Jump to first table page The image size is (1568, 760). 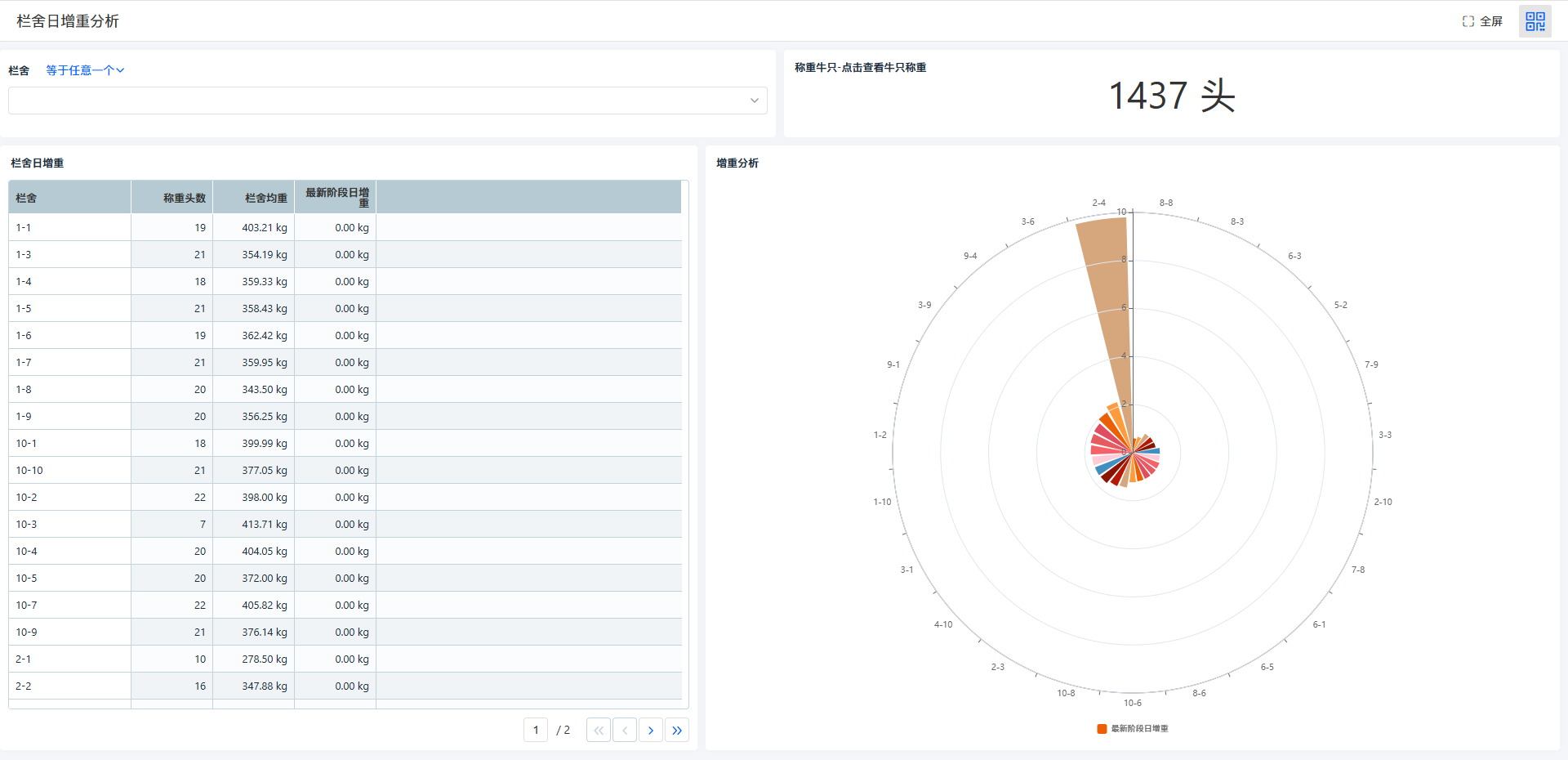(599, 730)
